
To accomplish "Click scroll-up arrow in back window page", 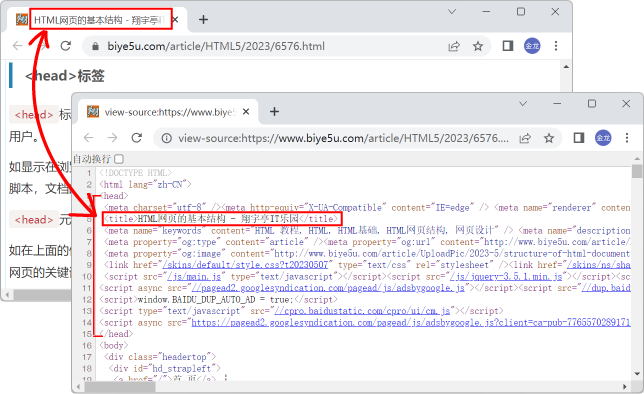I will point(566,67).
